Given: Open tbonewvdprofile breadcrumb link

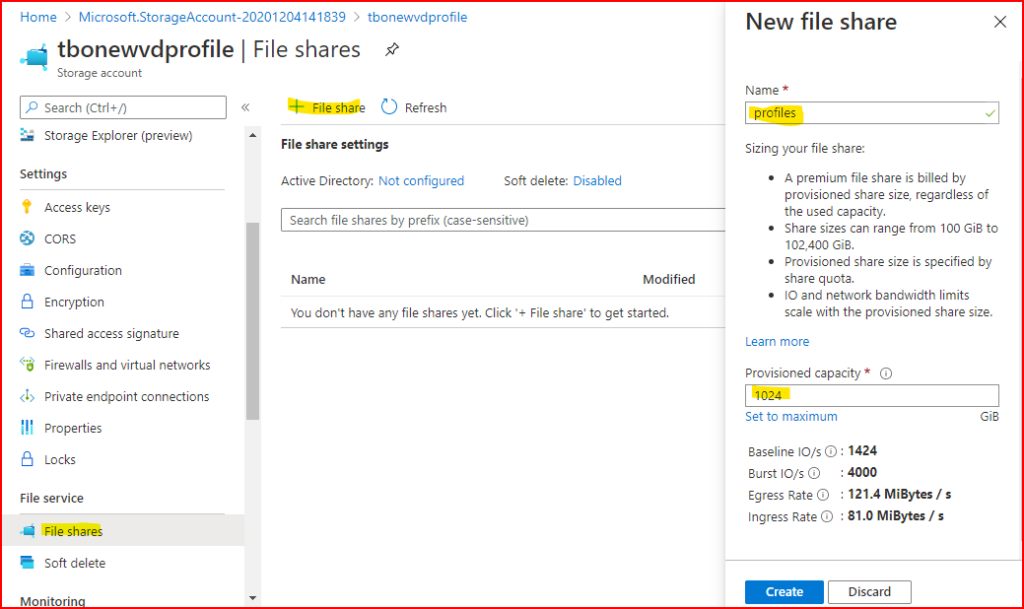Looking at the screenshot, I should click(417, 17).
